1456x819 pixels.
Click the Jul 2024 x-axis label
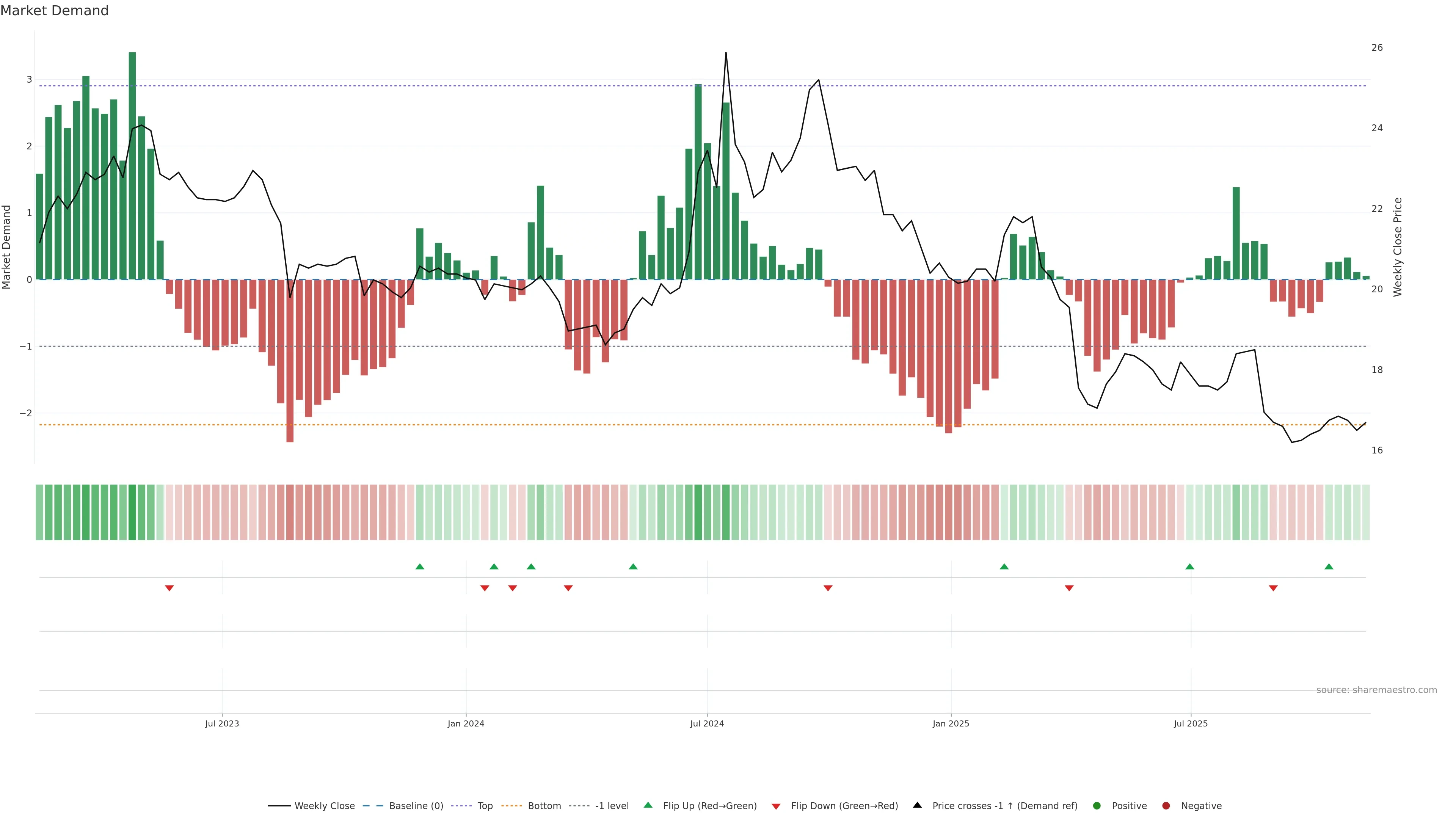pos(706,723)
